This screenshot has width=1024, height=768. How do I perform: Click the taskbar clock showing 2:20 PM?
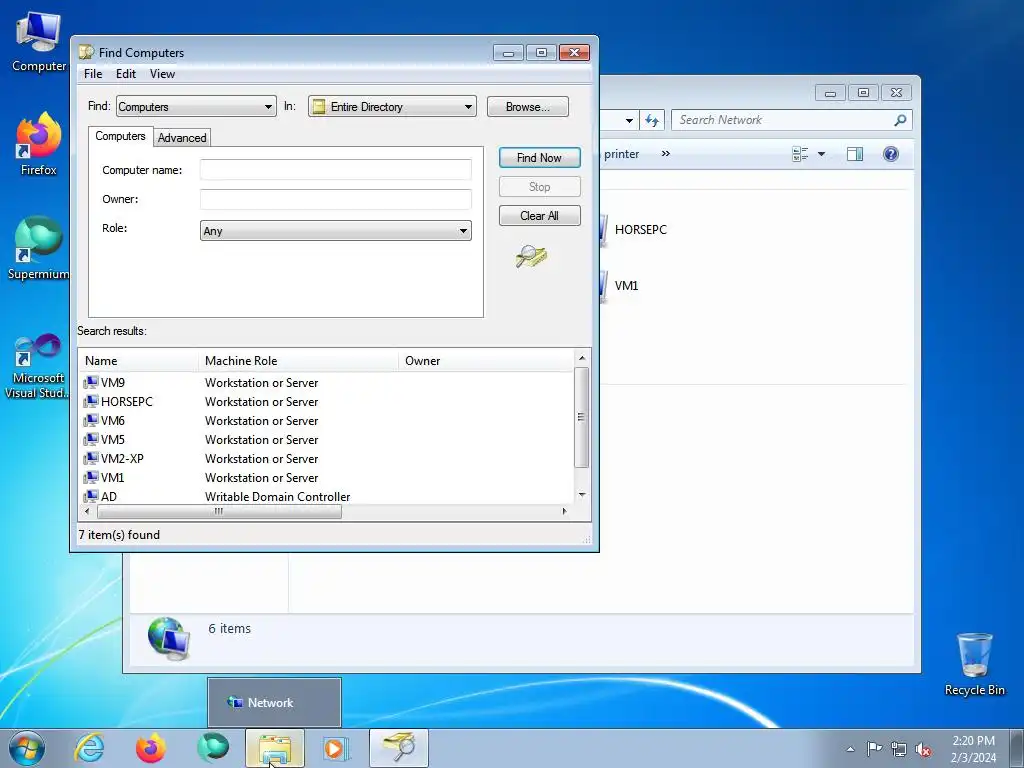click(973, 749)
